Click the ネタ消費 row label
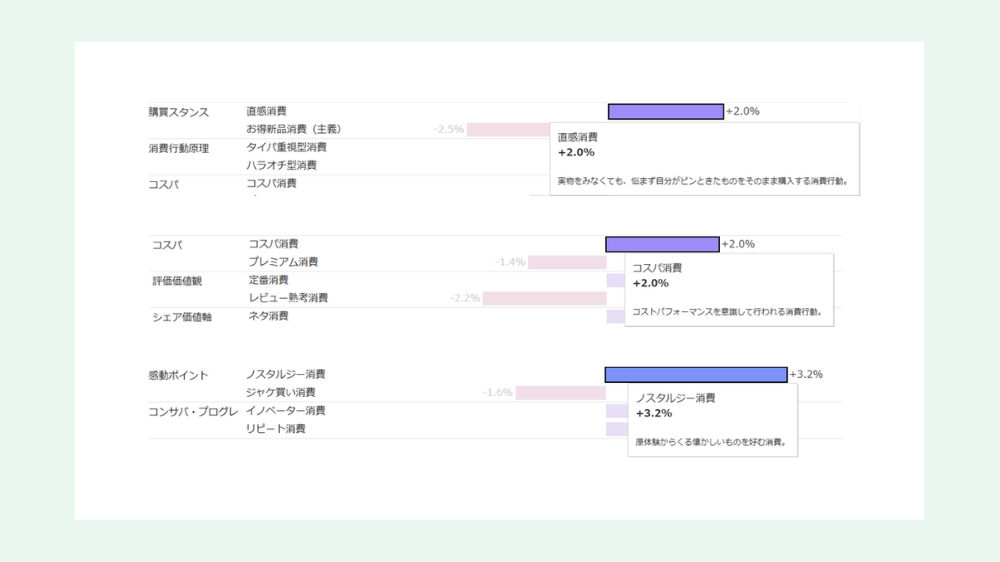The width and height of the screenshot is (1000, 562). [268, 316]
